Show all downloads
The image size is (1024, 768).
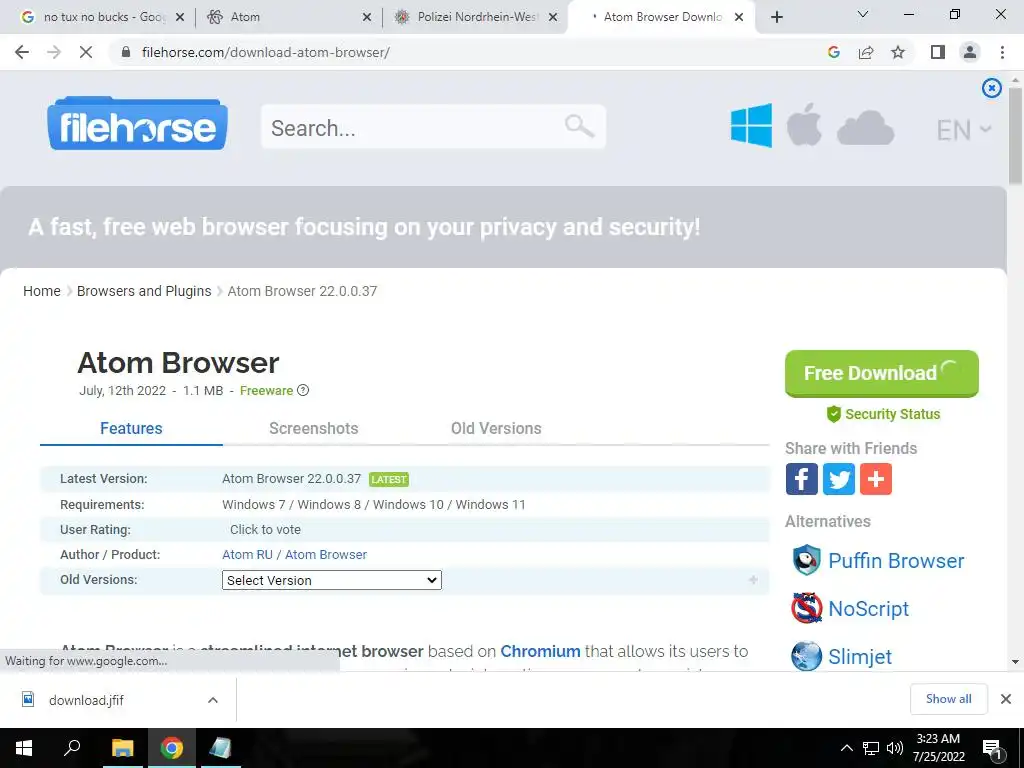(948, 699)
